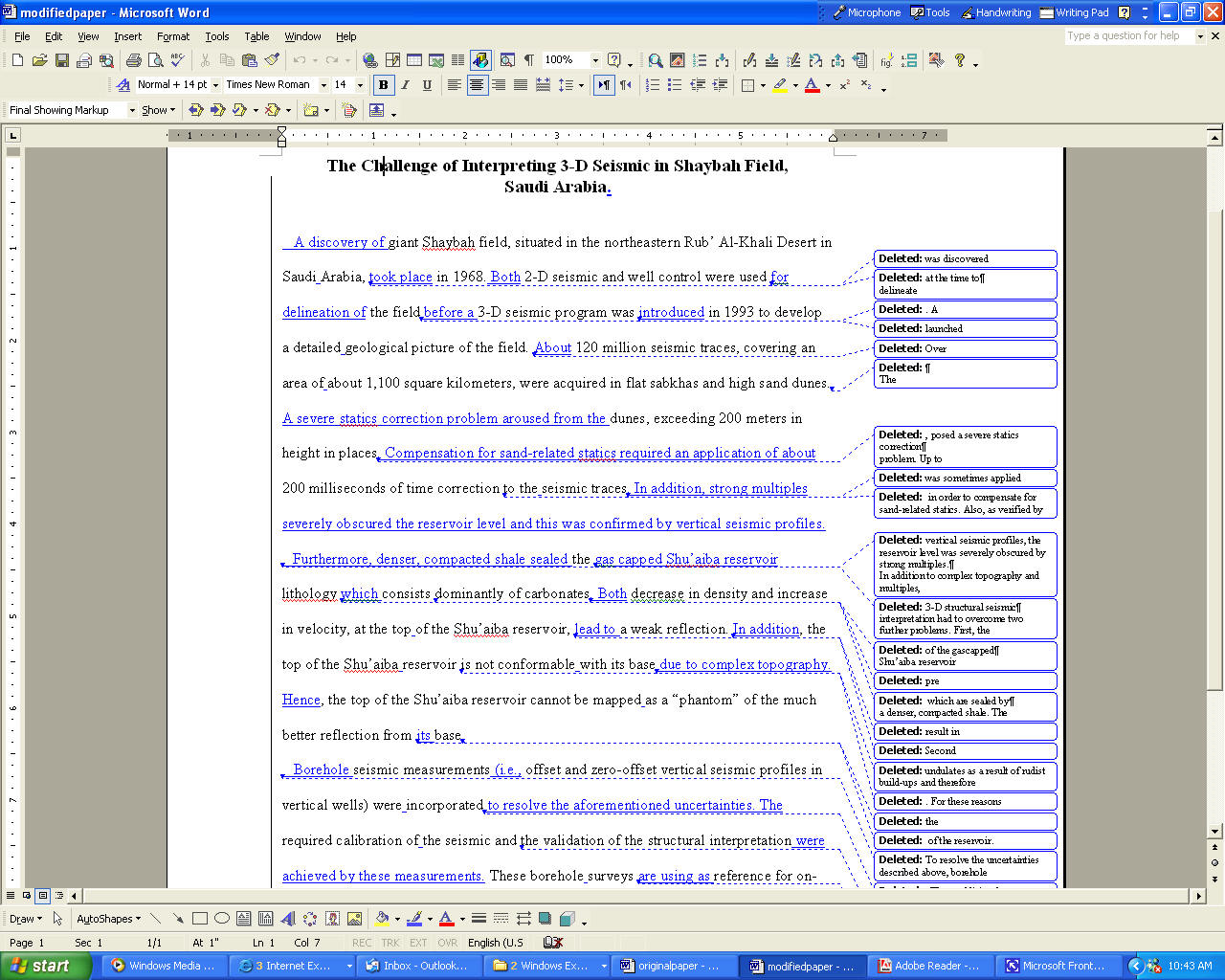1225x980 pixels.
Task: Toggle Italic formatting
Action: 406,85
